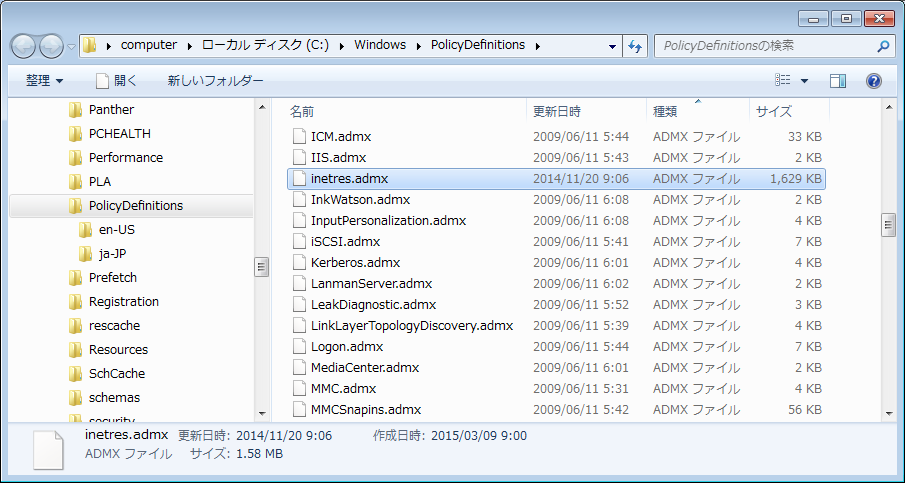Click the Forward navigation arrow button

[51, 45]
